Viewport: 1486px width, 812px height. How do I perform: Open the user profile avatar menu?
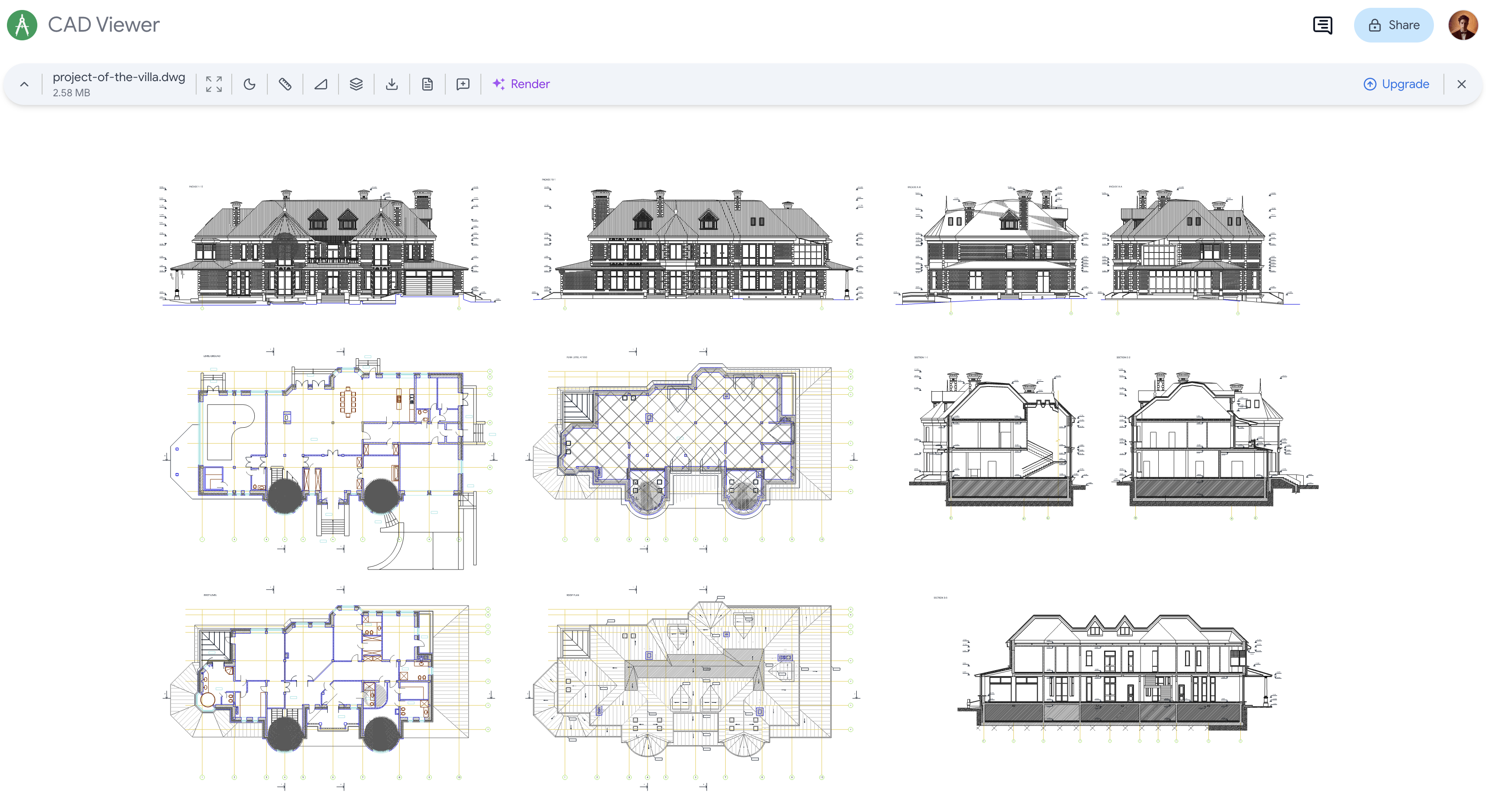(x=1463, y=25)
